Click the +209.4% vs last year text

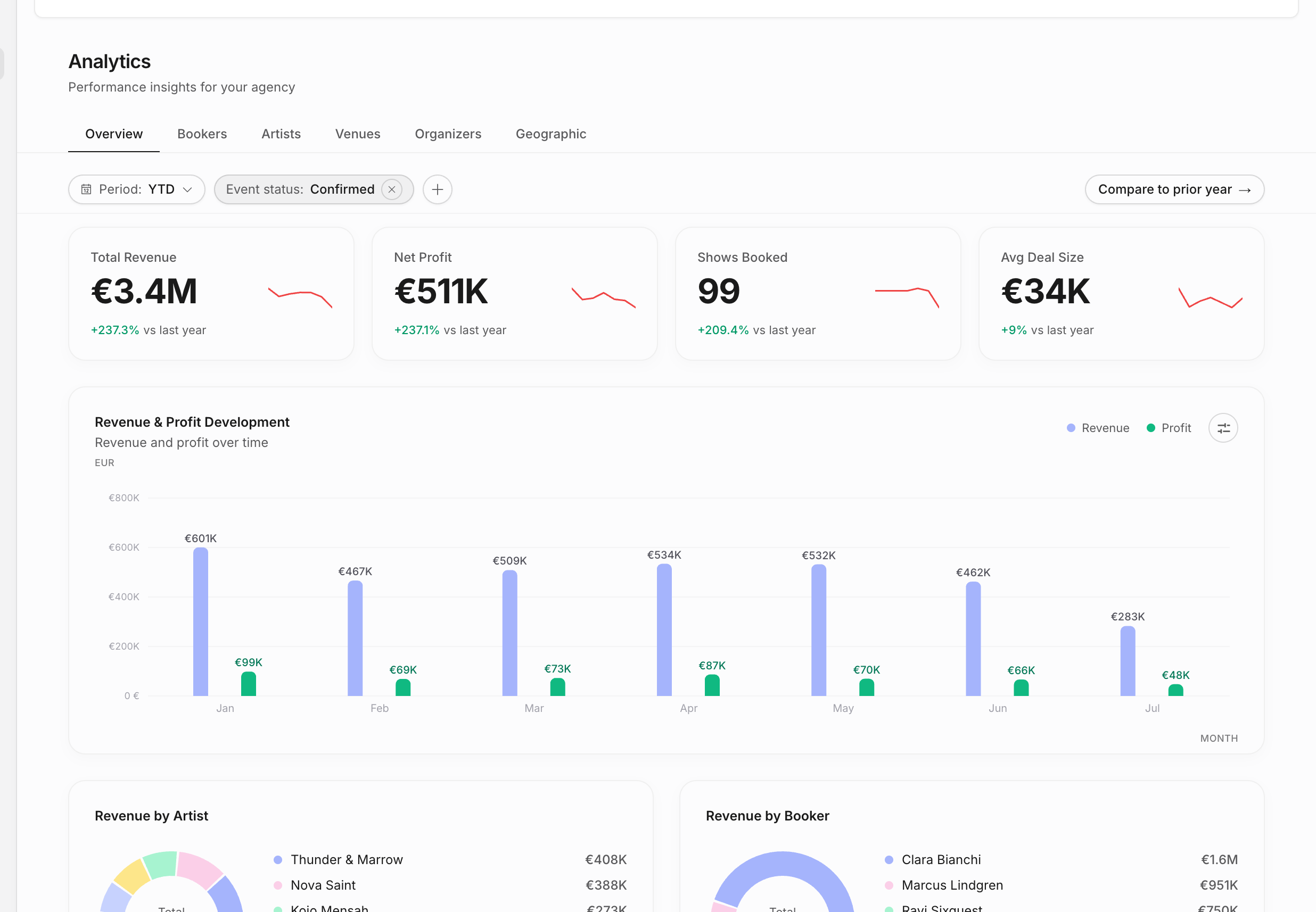coord(756,330)
